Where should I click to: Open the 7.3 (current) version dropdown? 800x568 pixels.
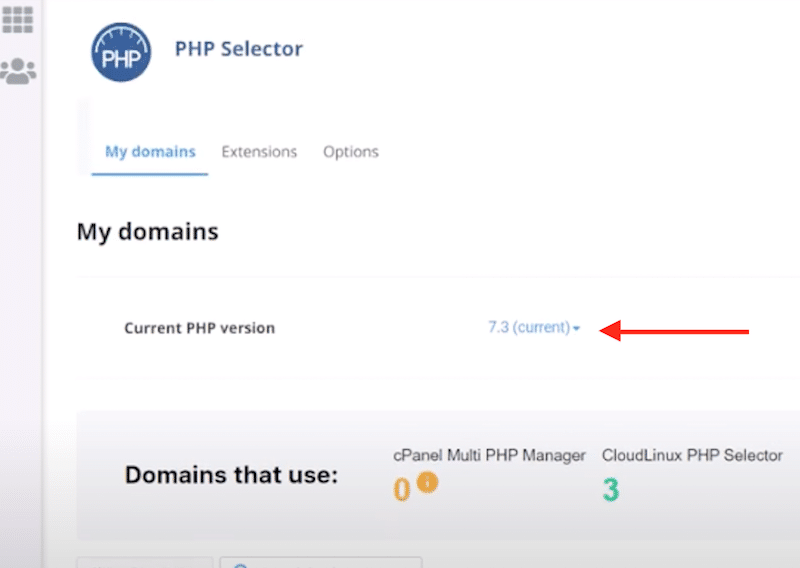[x=533, y=328]
